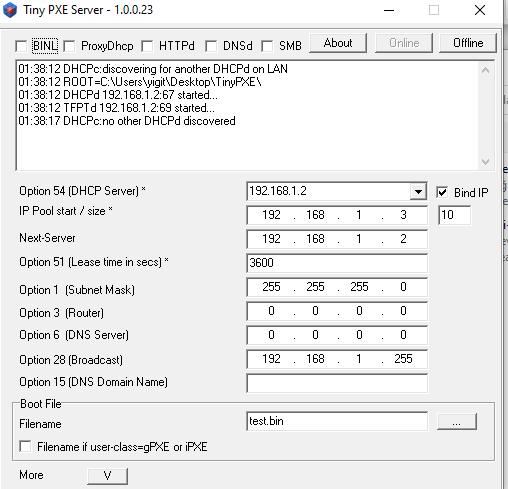Uncheck the Bind IP checkbox

442,192
